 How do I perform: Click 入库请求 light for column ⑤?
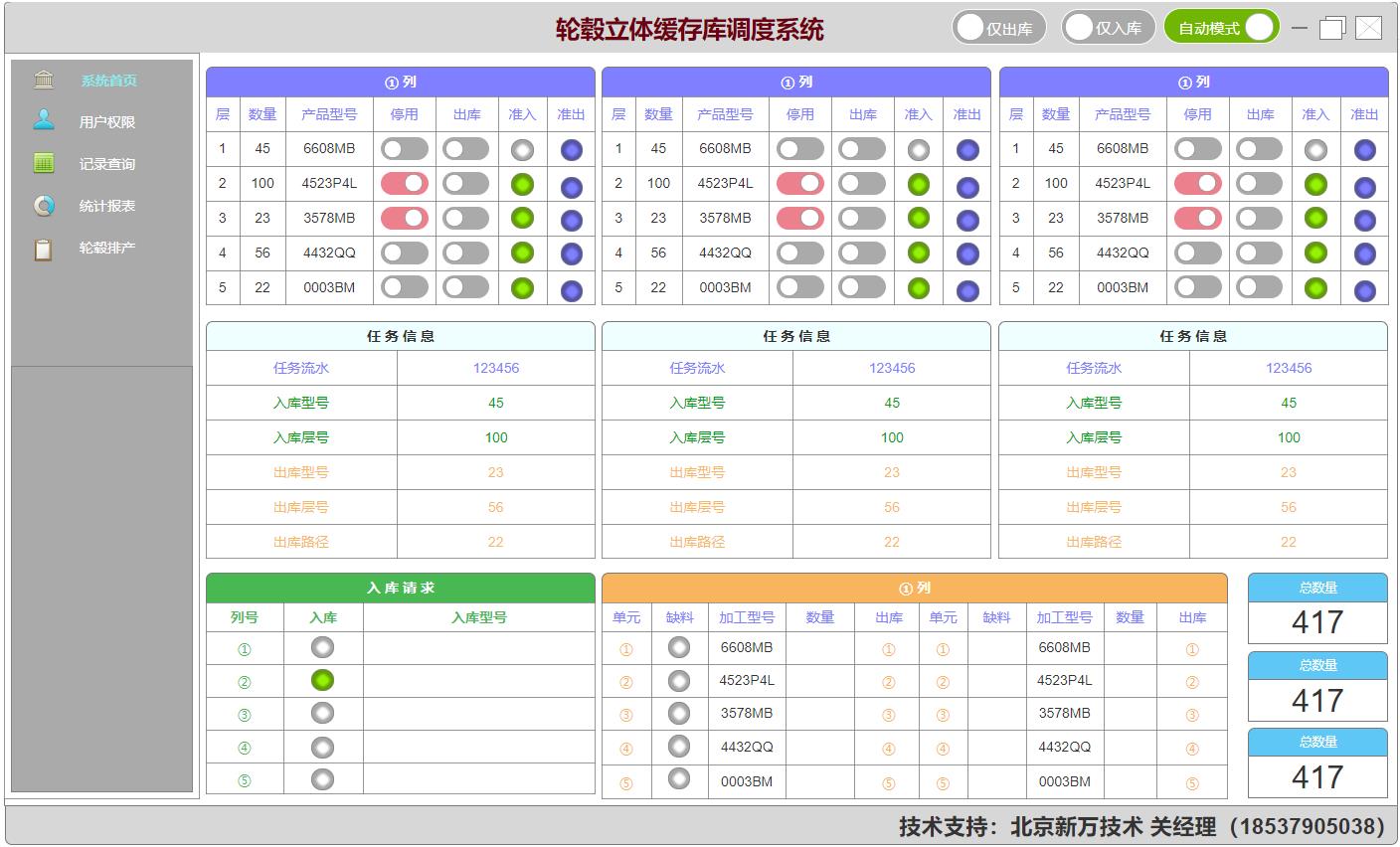[x=322, y=779]
